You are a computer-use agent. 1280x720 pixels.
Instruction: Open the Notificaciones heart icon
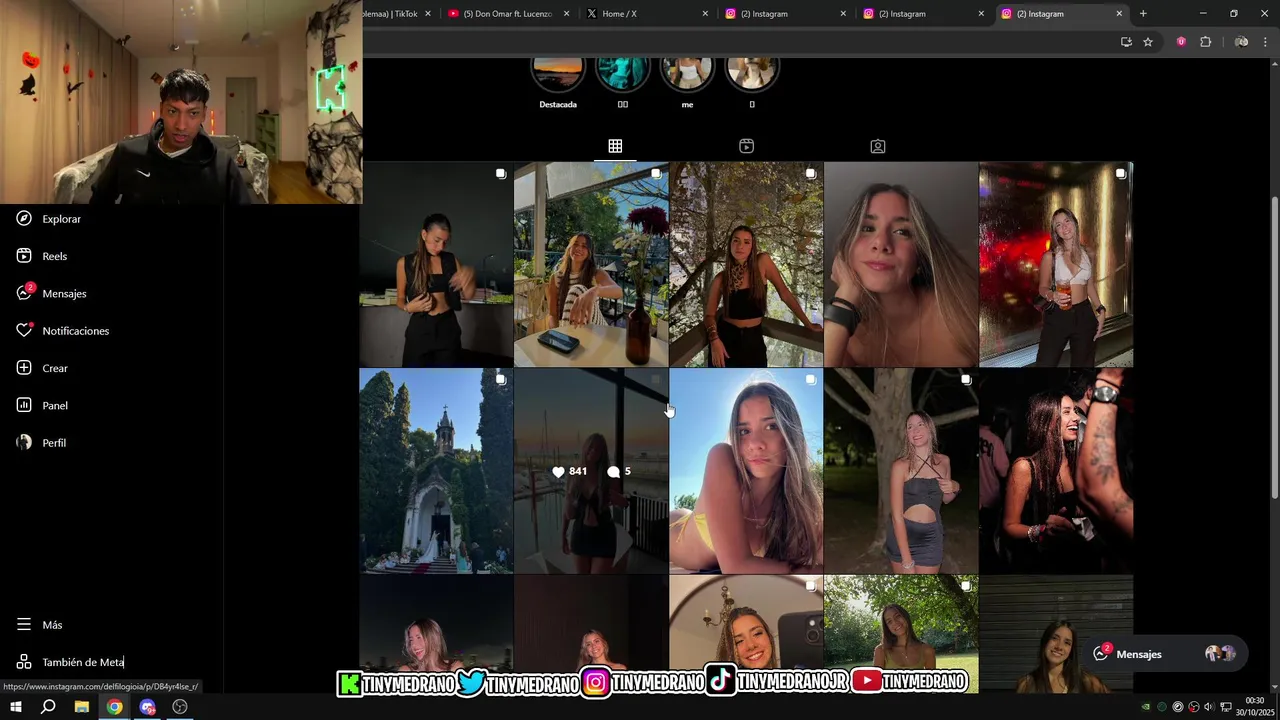pyautogui.click(x=24, y=330)
